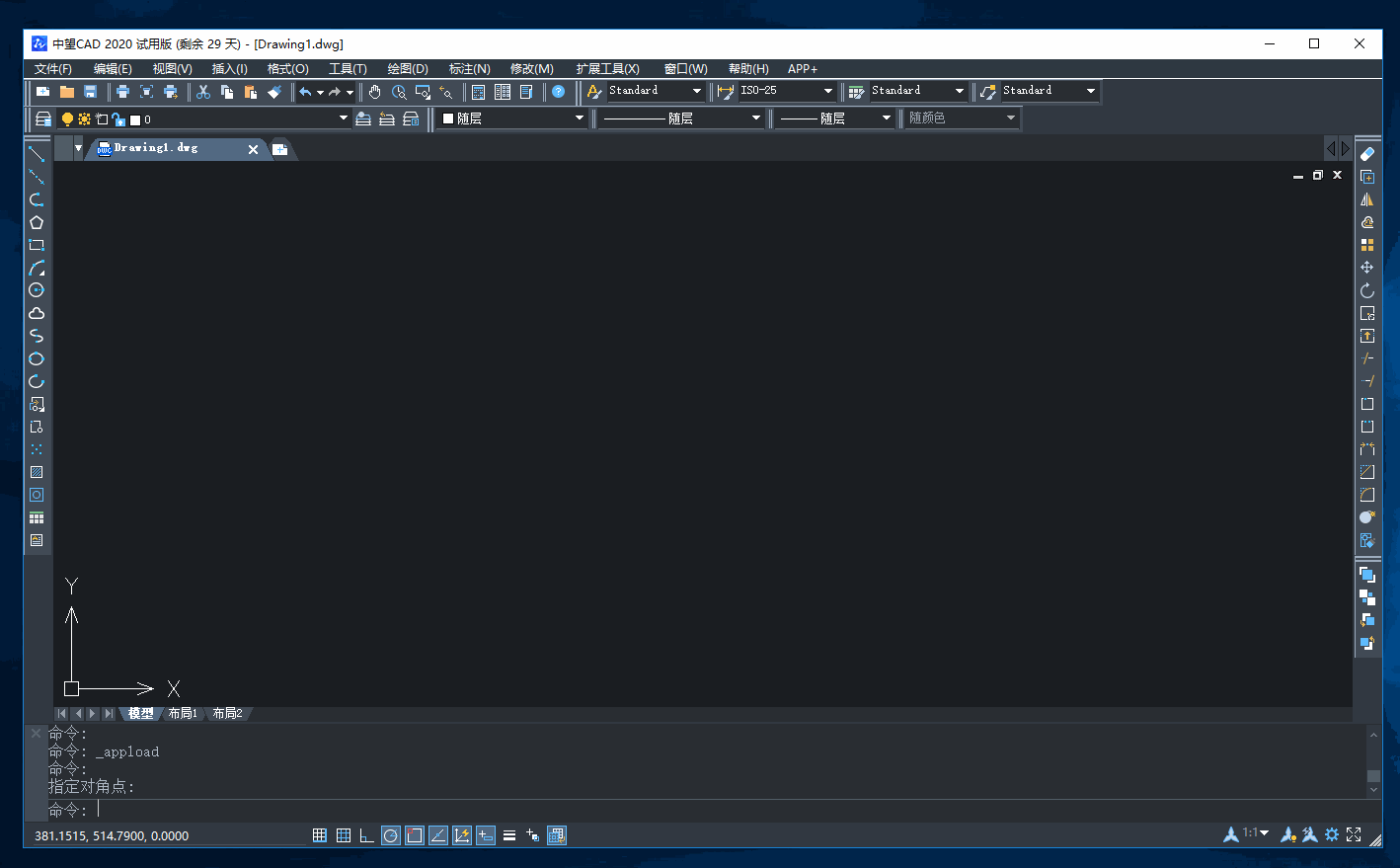The width and height of the screenshot is (1400, 868).
Task: Choose the Revision Cloud tool
Action: click(37, 313)
